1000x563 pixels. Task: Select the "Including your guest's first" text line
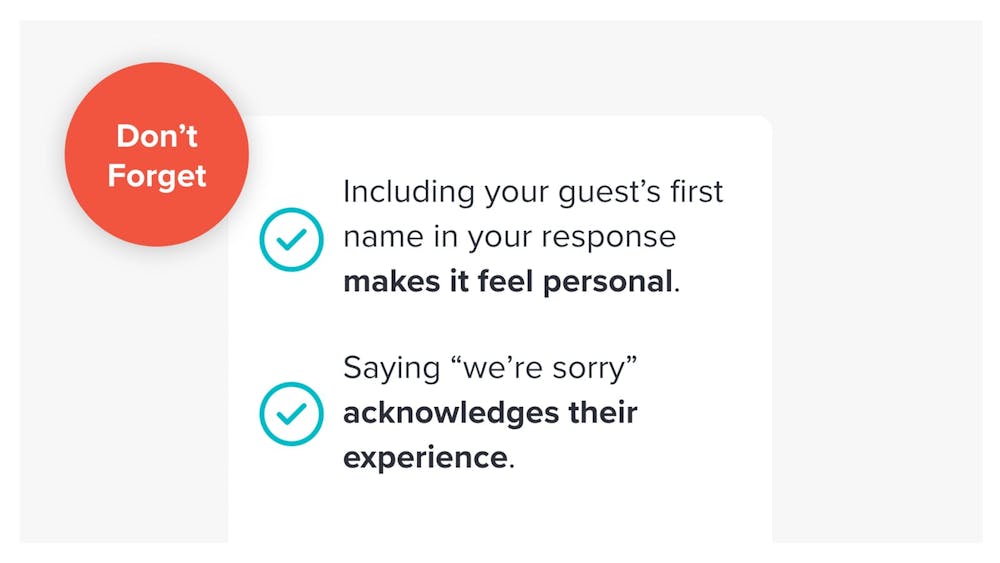(532, 192)
